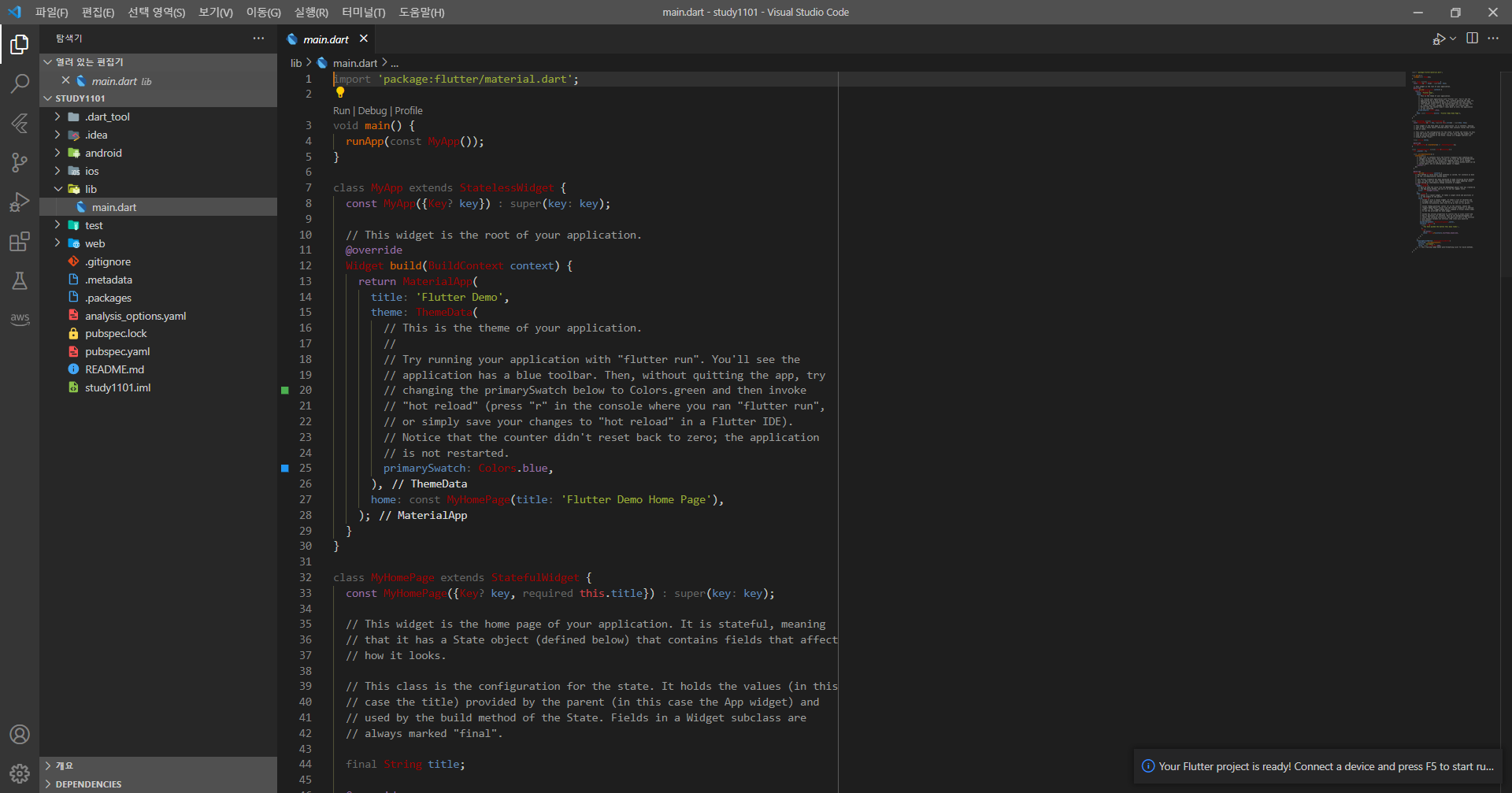Click the Profile code lens link
This screenshot has width=1512, height=793.
point(409,111)
